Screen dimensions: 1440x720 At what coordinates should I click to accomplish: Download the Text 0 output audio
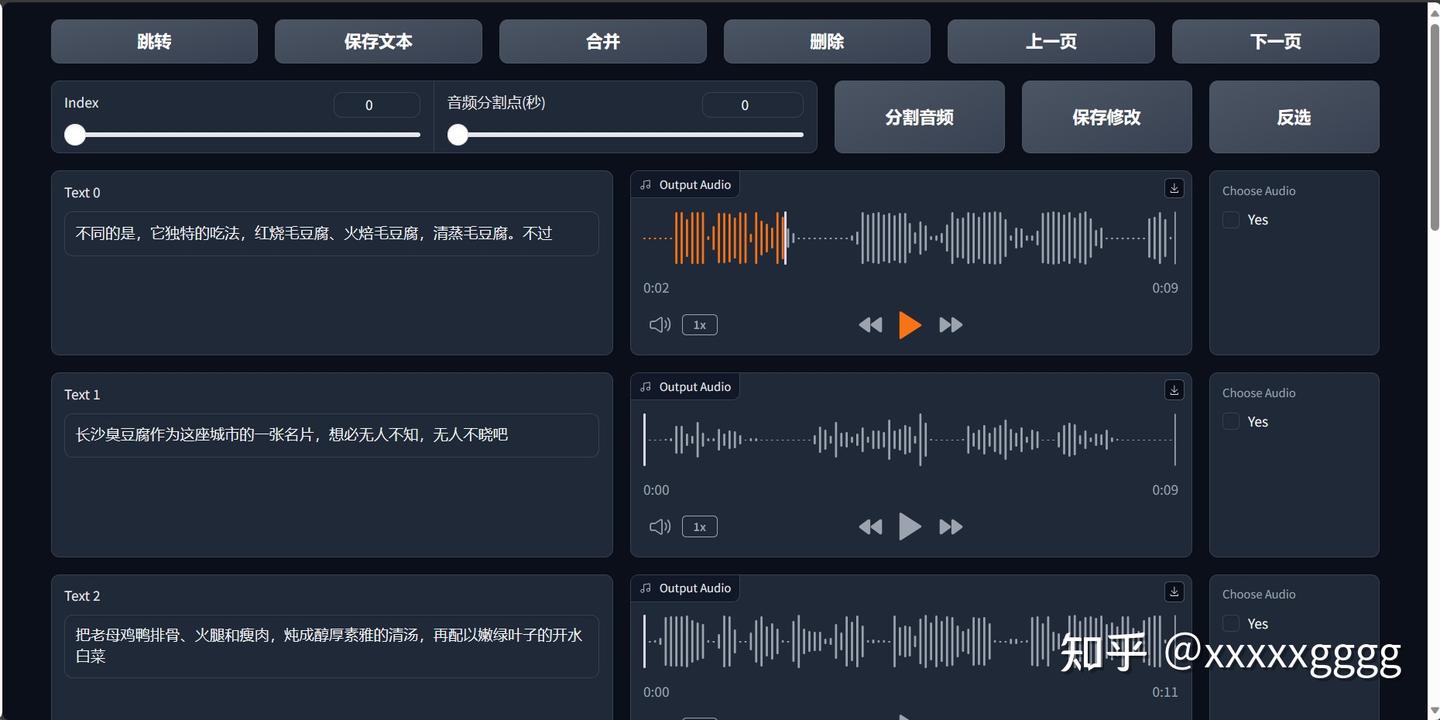tap(1173, 187)
